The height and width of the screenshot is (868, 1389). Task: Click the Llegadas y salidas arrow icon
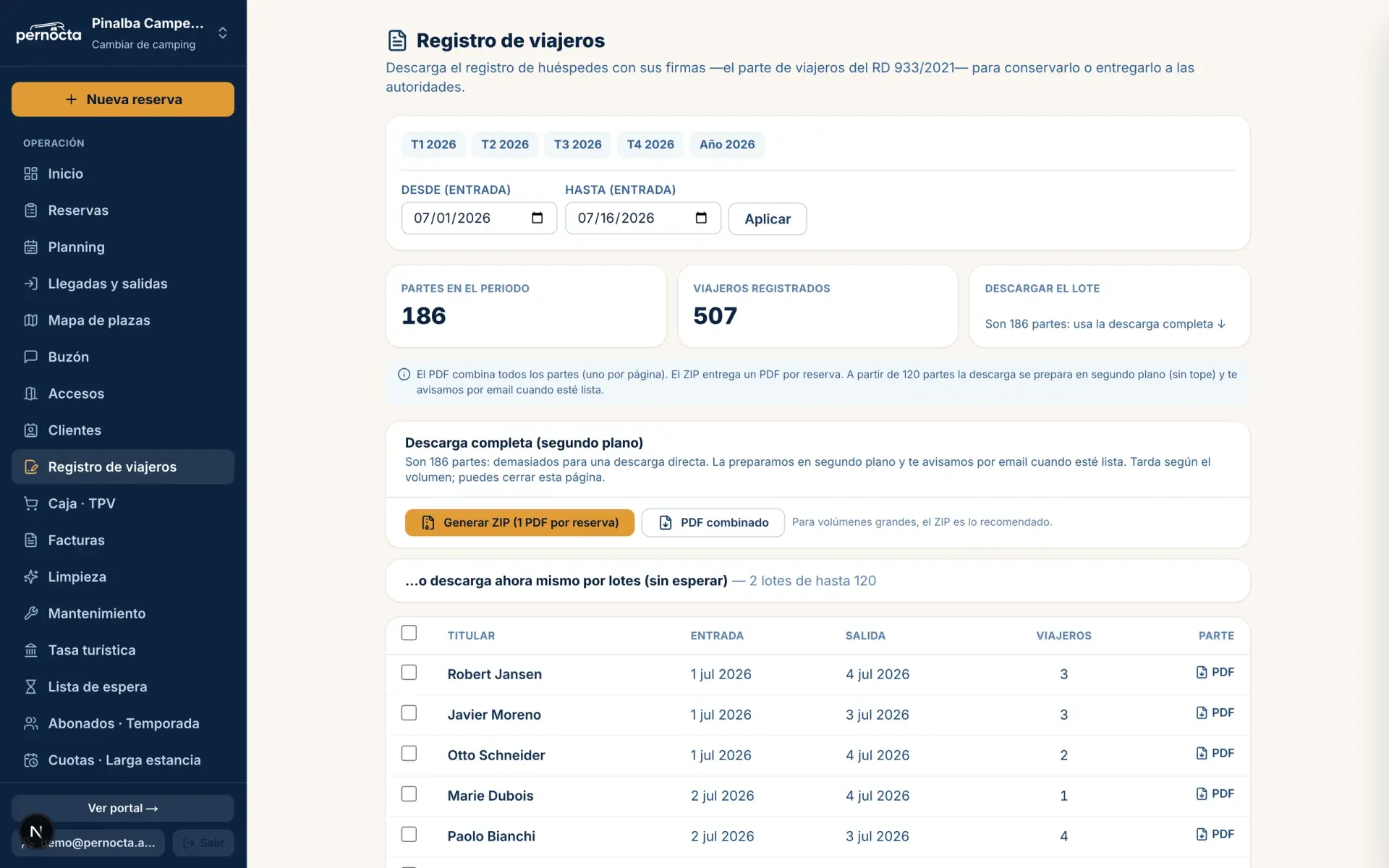click(30, 284)
